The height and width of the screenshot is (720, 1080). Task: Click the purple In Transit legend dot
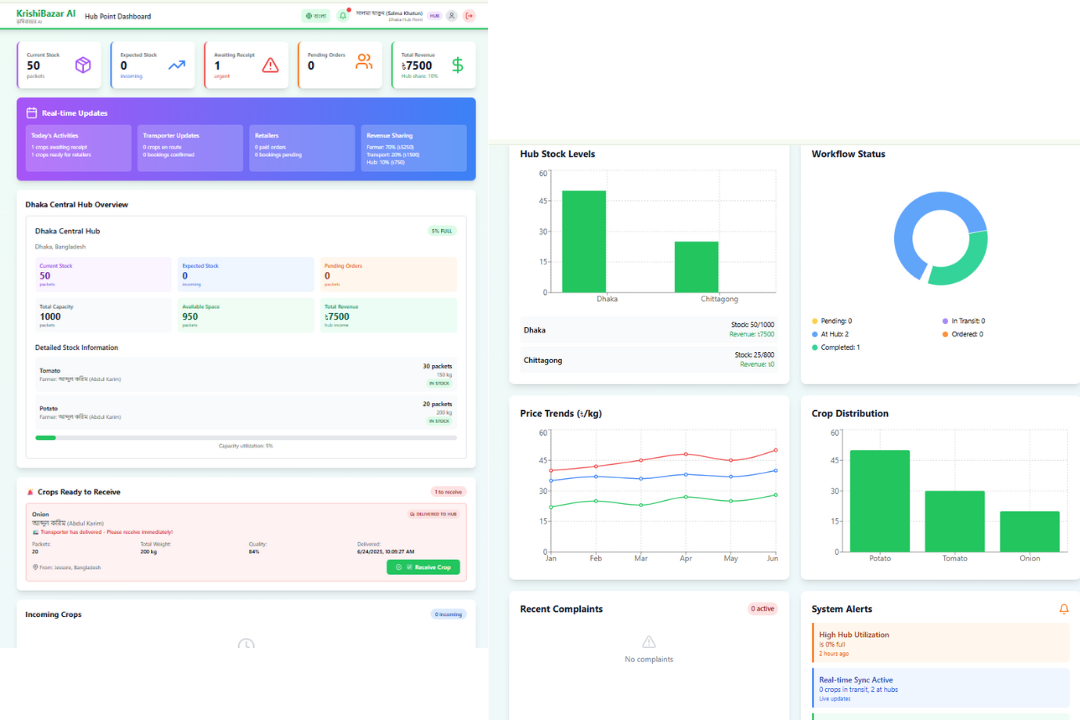tap(945, 321)
